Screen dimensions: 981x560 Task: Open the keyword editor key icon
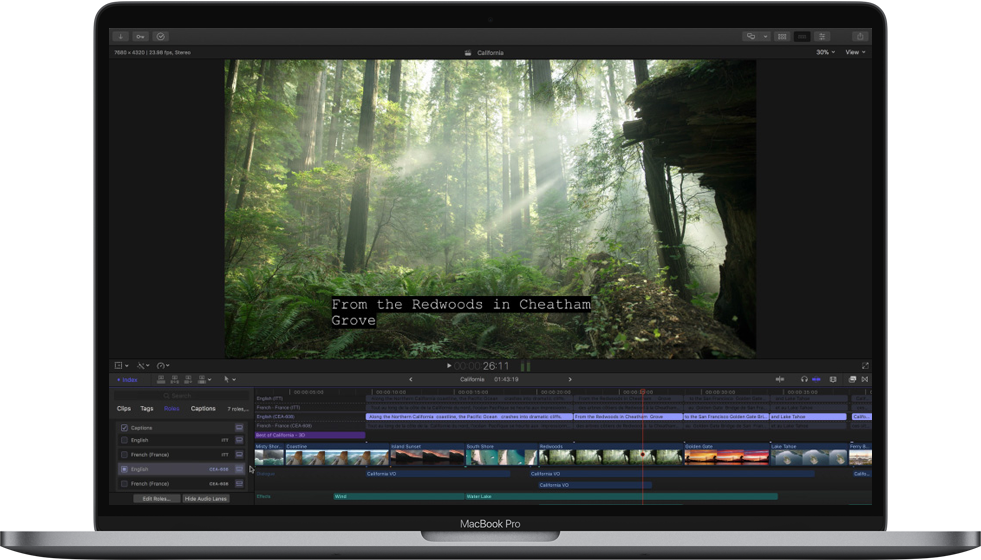tap(140, 36)
